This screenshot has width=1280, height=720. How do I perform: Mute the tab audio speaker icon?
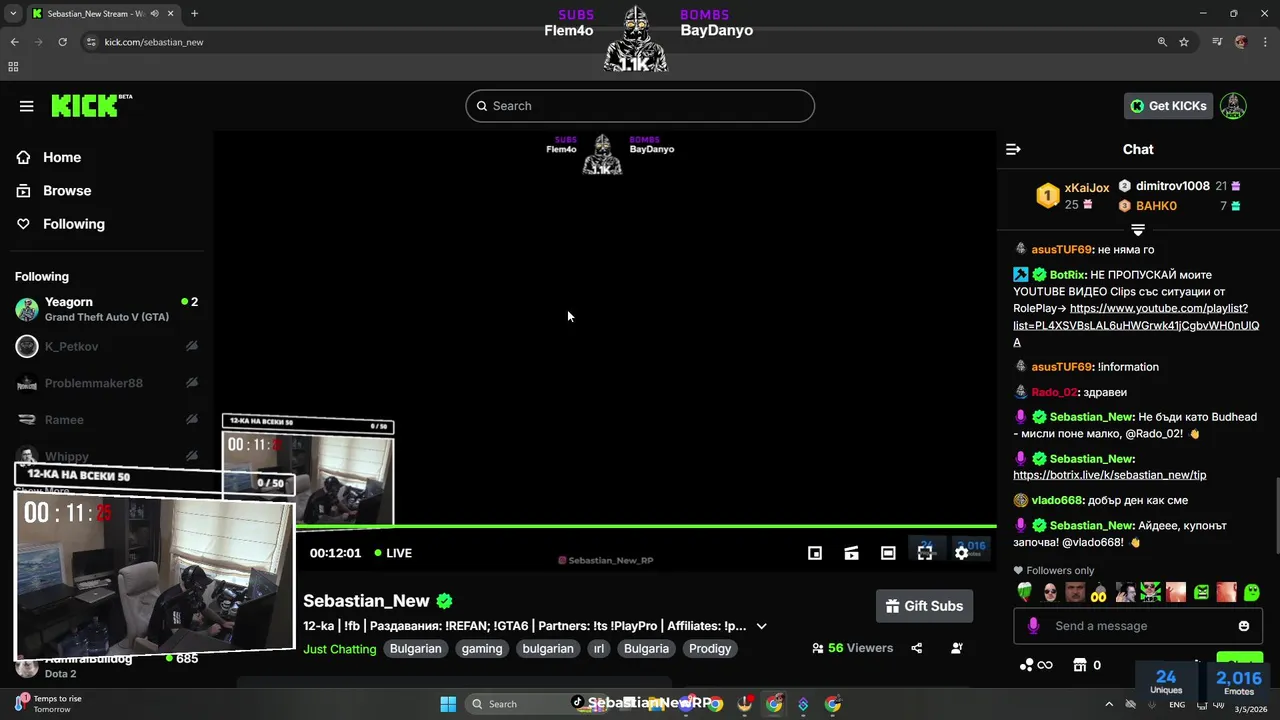coord(155,14)
